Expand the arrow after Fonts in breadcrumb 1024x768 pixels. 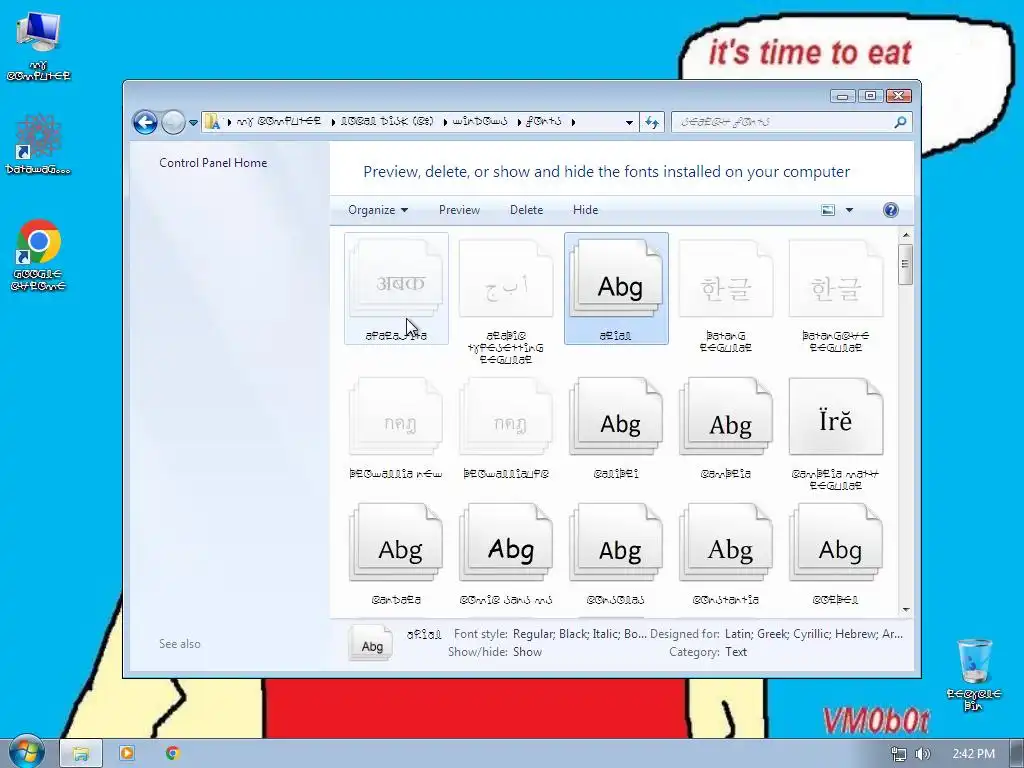click(x=573, y=122)
